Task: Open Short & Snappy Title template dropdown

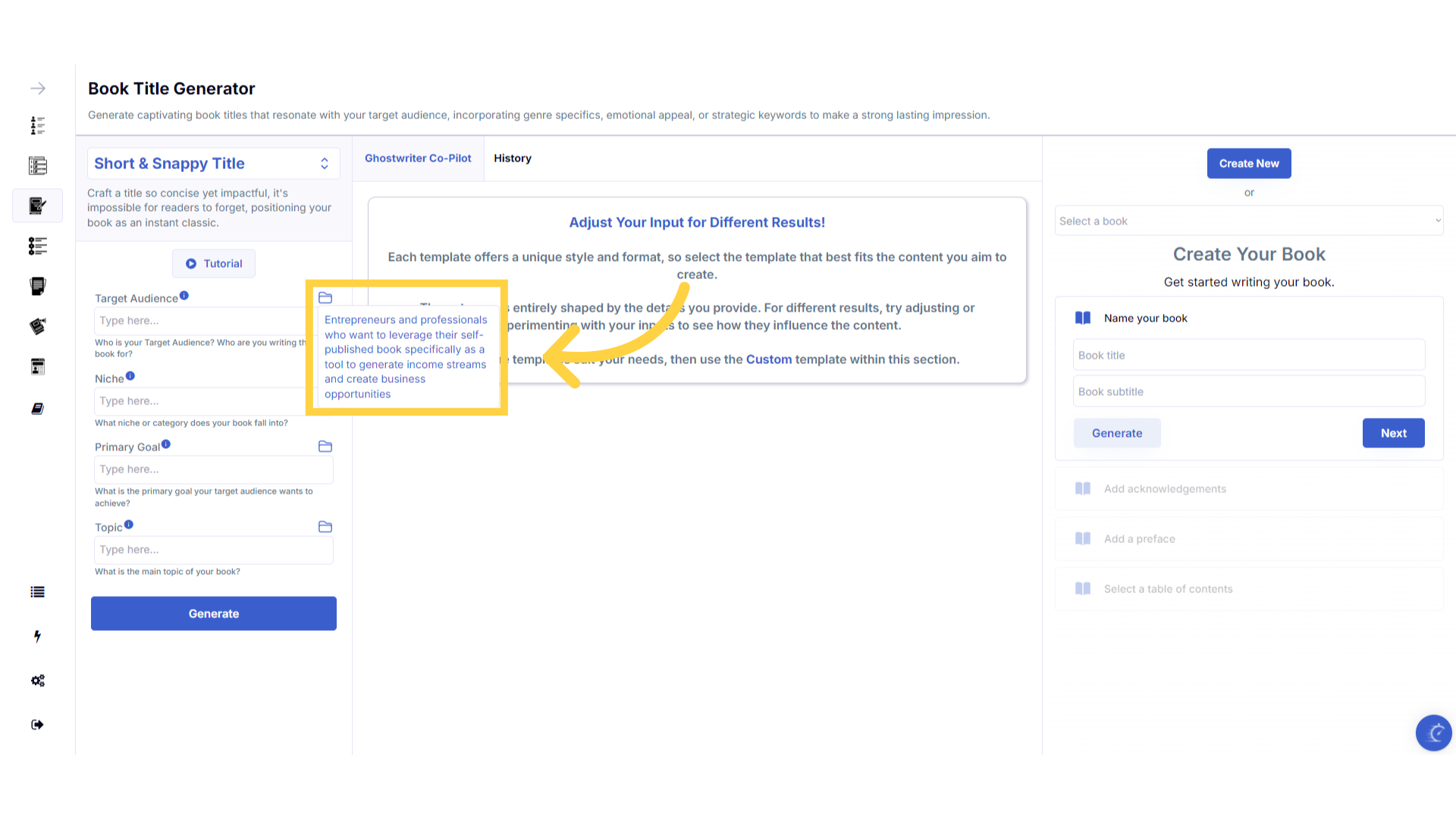Action: (213, 164)
